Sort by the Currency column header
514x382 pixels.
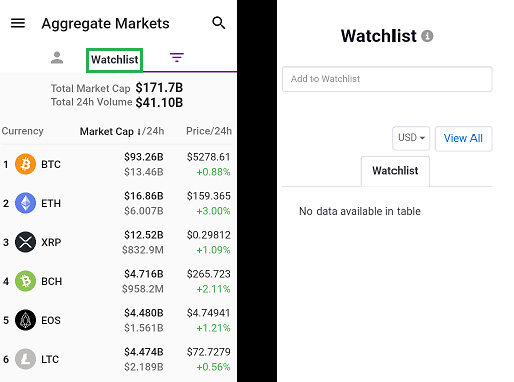23,131
